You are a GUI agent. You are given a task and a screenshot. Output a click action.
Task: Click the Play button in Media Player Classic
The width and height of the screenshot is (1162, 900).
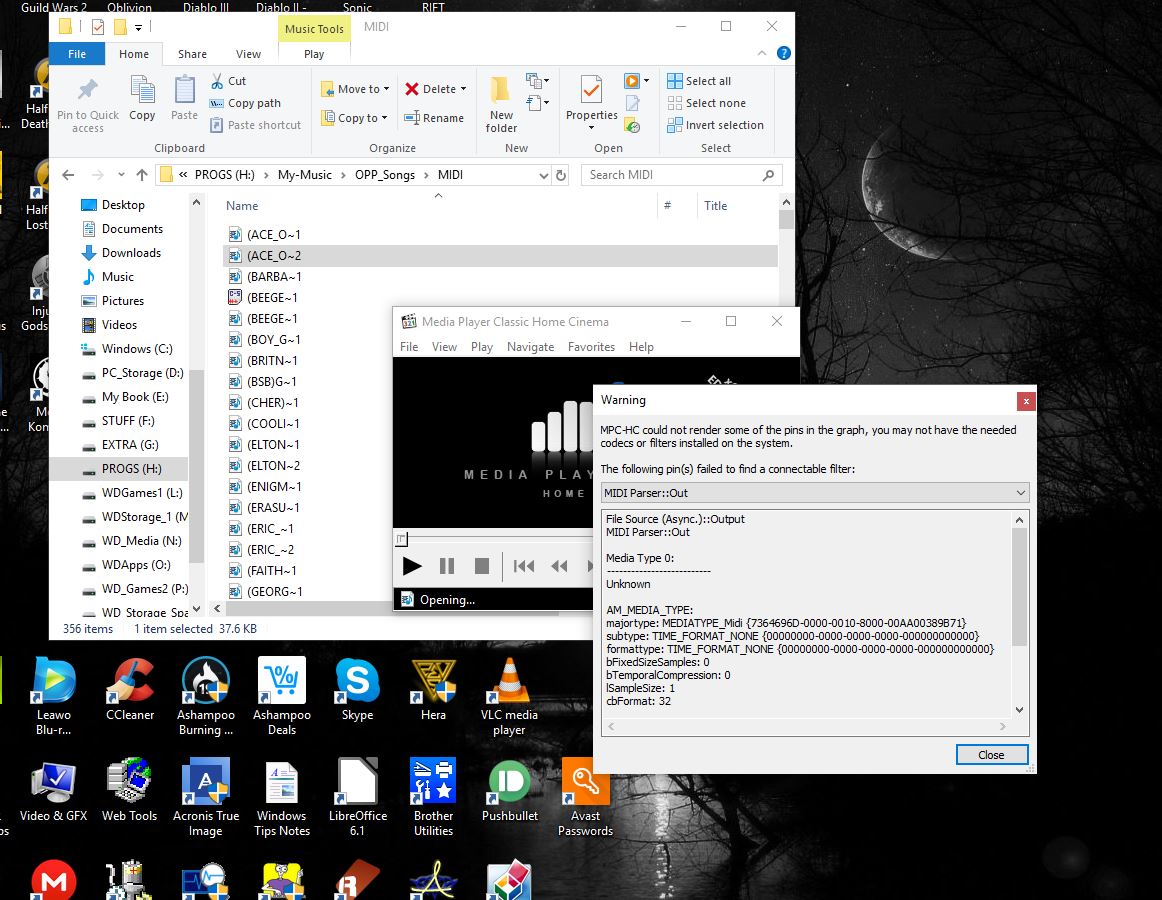(411, 566)
